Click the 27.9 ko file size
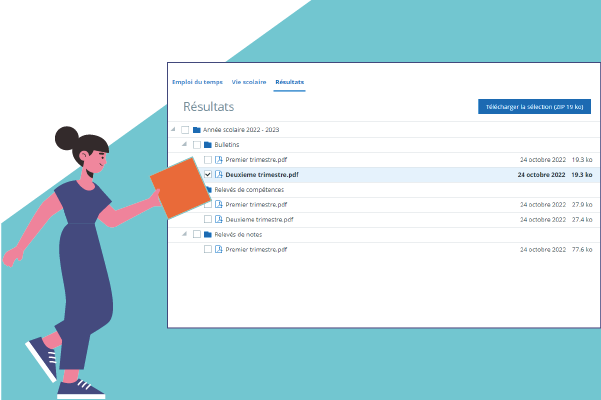This screenshot has width=601, height=400. (x=582, y=205)
